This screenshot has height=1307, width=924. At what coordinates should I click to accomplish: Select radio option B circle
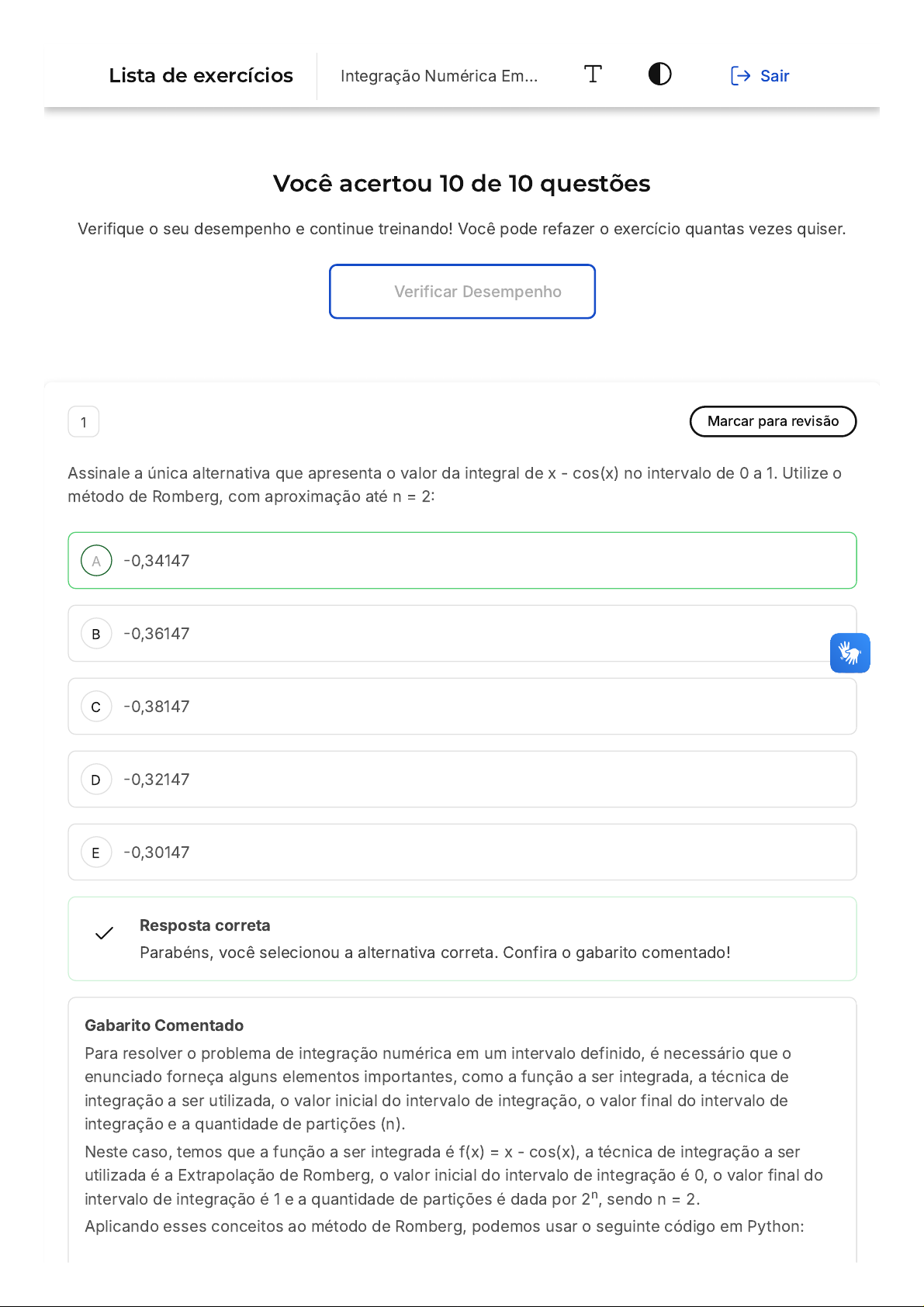(96, 634)
